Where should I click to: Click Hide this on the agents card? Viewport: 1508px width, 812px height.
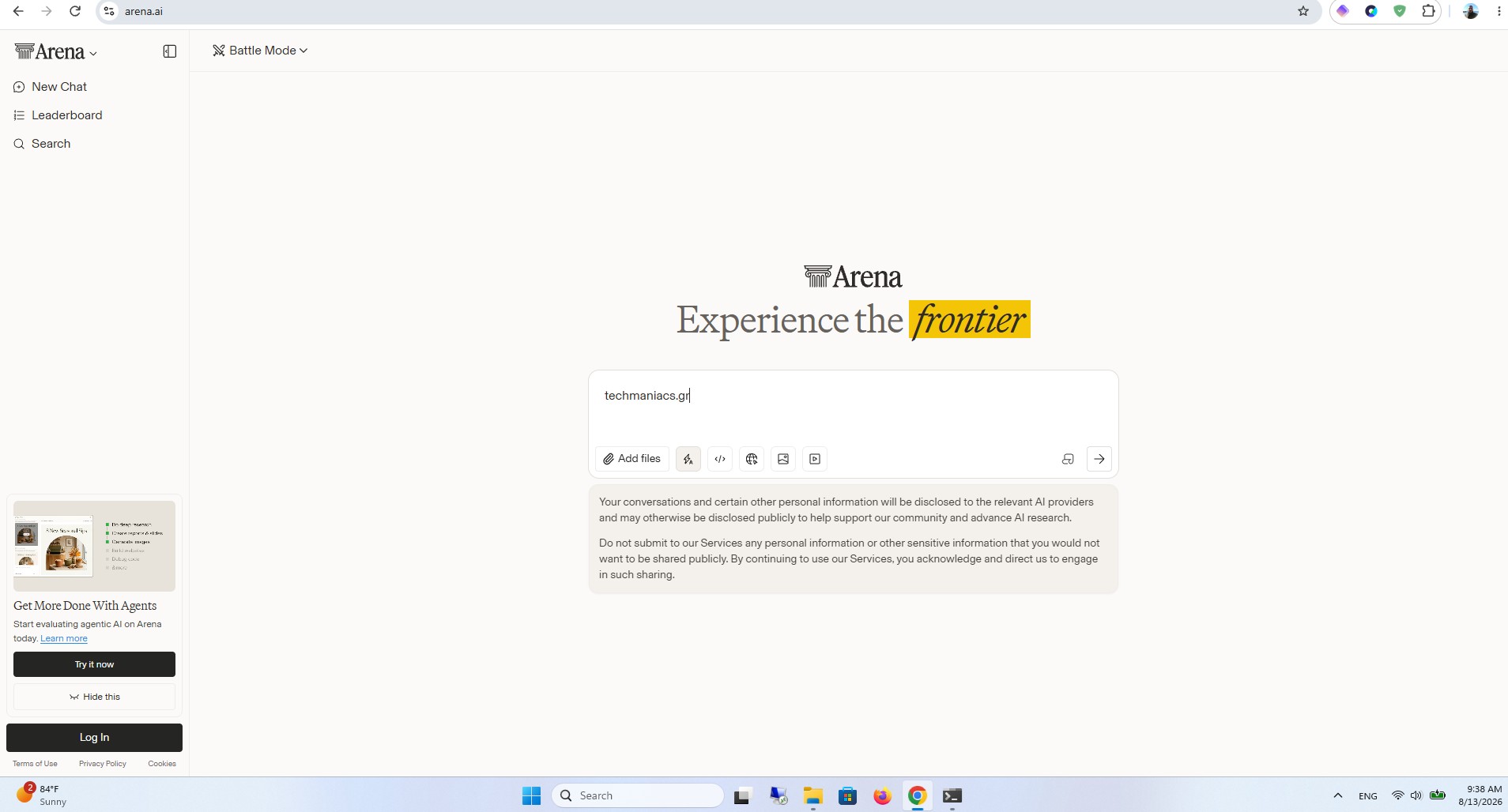pyautogui.click(x=94, y=697)
